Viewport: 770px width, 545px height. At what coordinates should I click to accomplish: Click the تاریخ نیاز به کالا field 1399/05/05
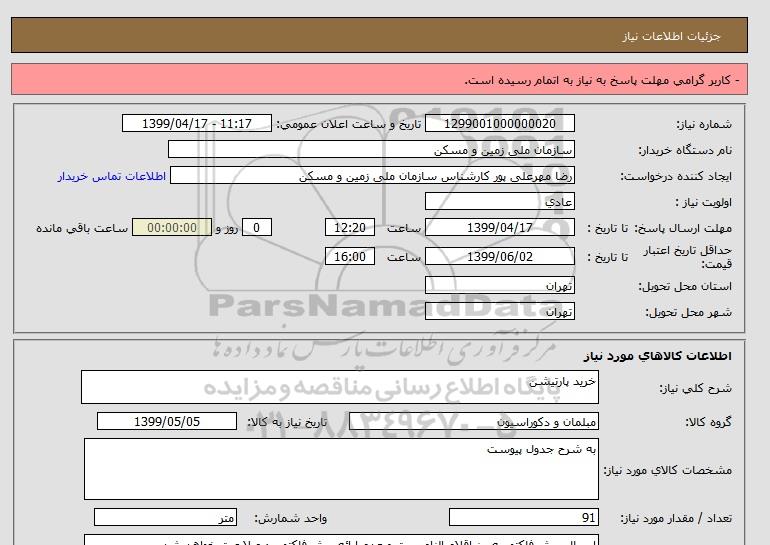point(167,421)
